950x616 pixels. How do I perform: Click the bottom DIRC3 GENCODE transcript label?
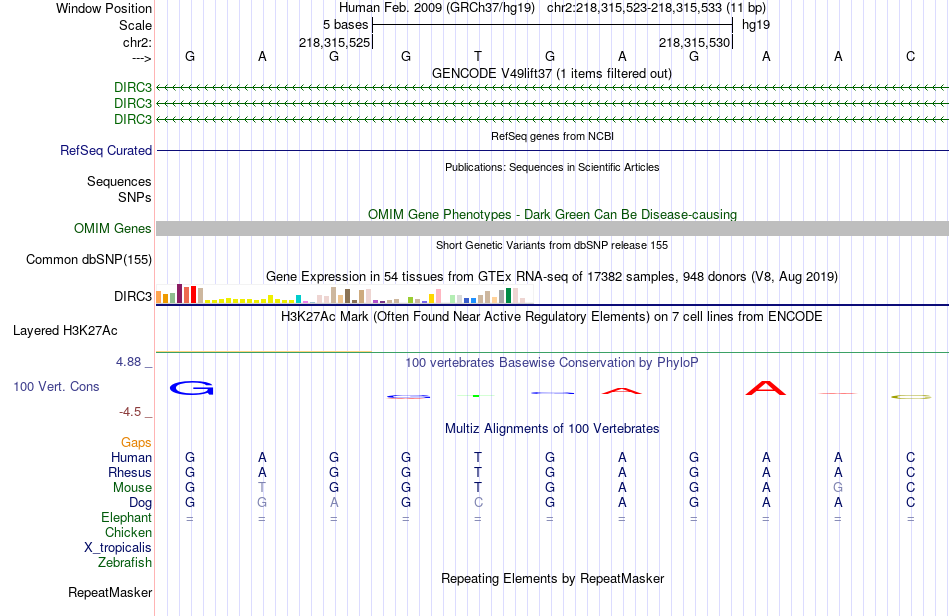(x=133, y=119)
